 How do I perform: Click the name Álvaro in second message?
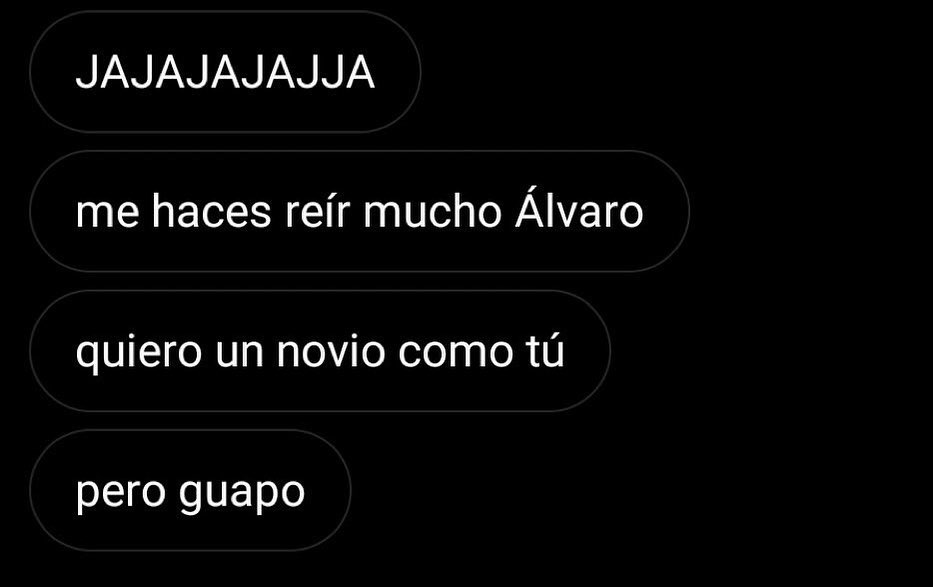pyautogui.click(x=579, y=208)
